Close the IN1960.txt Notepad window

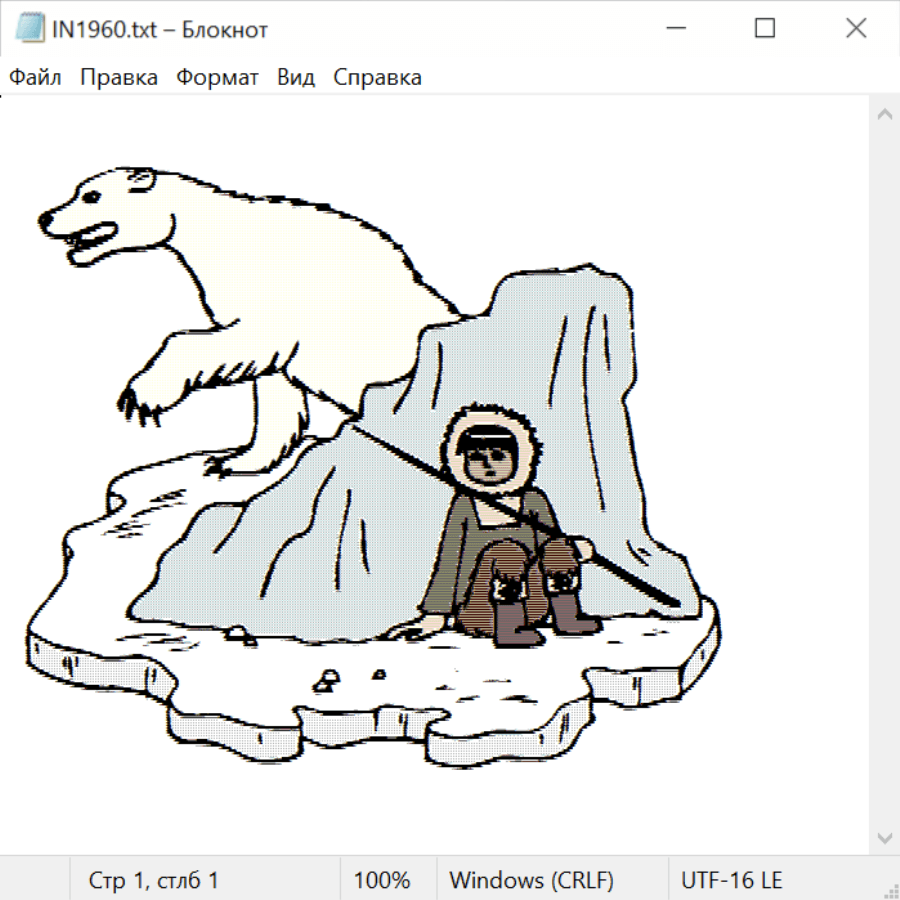855,29
